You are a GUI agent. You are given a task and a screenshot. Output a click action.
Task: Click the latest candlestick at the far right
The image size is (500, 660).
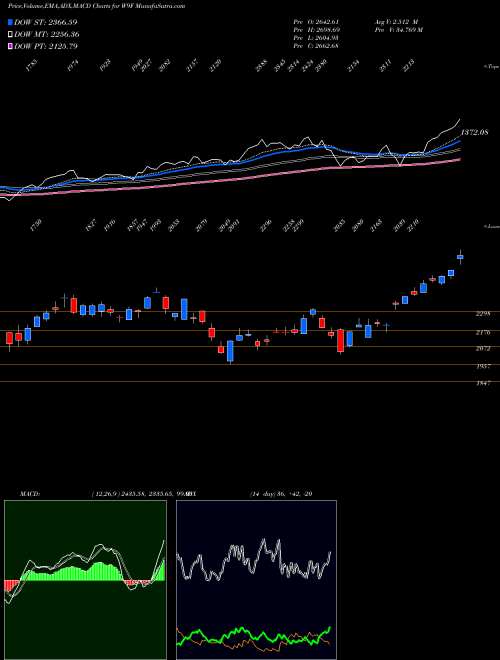coord(460,257)
